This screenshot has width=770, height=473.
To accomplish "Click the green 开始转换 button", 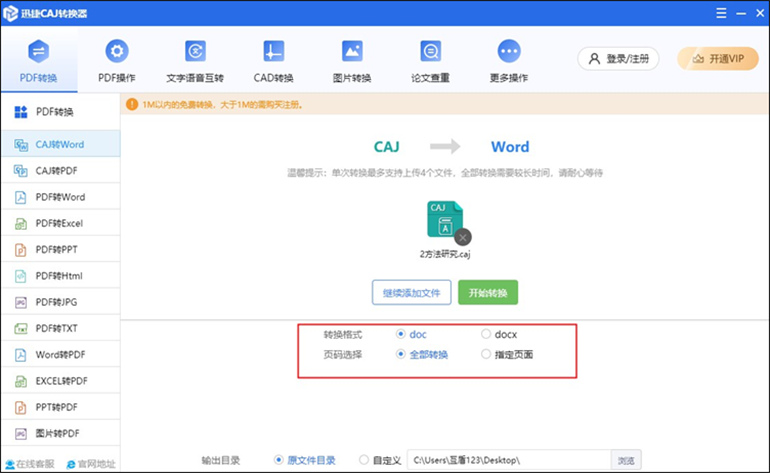I will 488,293.
